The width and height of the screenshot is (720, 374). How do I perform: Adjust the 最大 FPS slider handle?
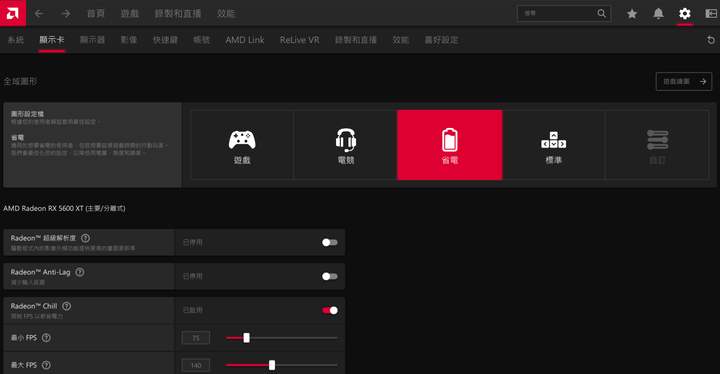(x=272, y=365)
